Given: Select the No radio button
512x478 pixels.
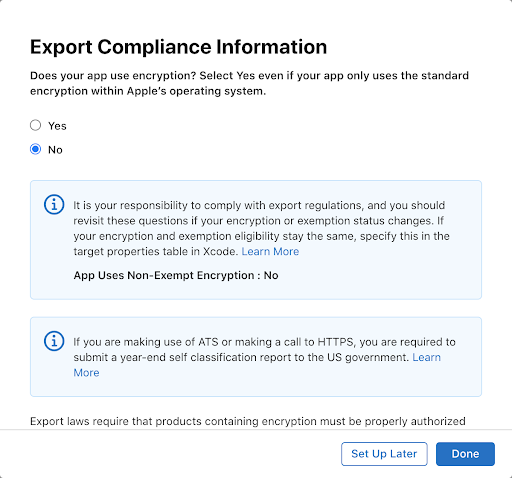Looking at the screenshot, I should pyautogui.click(x=35, y=149).
